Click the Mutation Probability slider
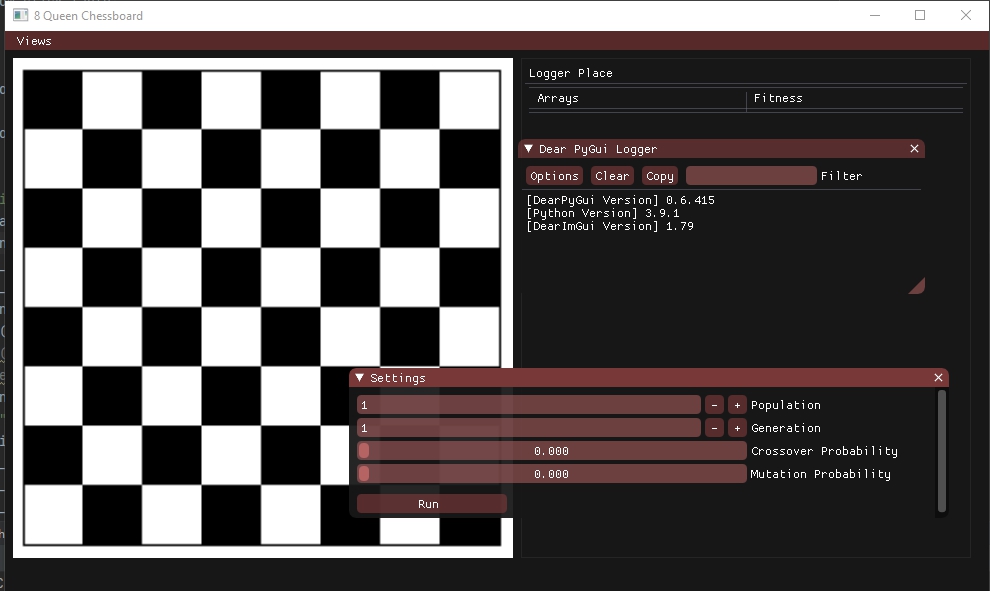The width and height of the screenshot is (990, 591). pos(551,474)
